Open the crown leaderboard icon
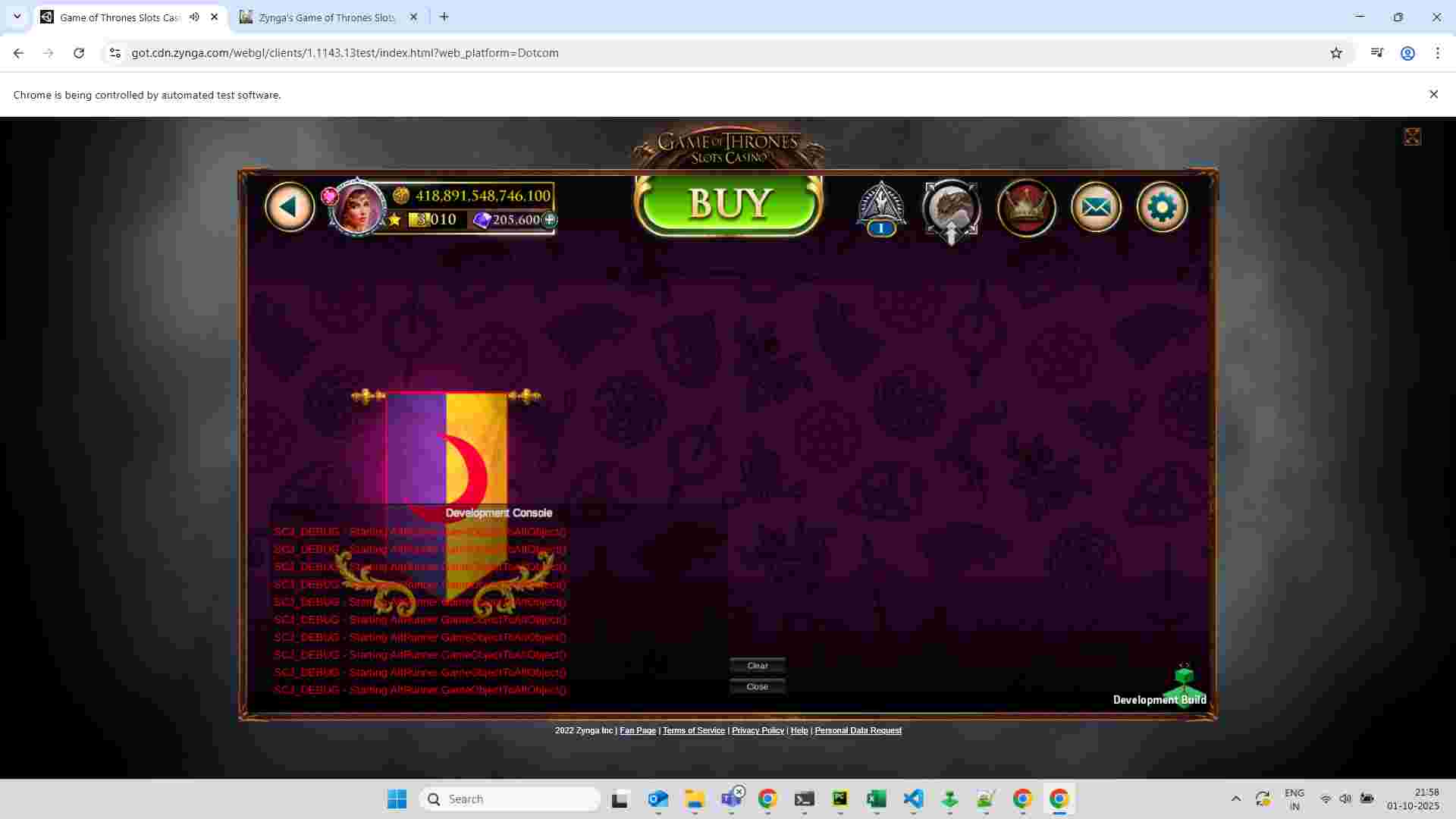Image resolution: width=1456 pixels, height=819 pixels. tap(1026, 207)
